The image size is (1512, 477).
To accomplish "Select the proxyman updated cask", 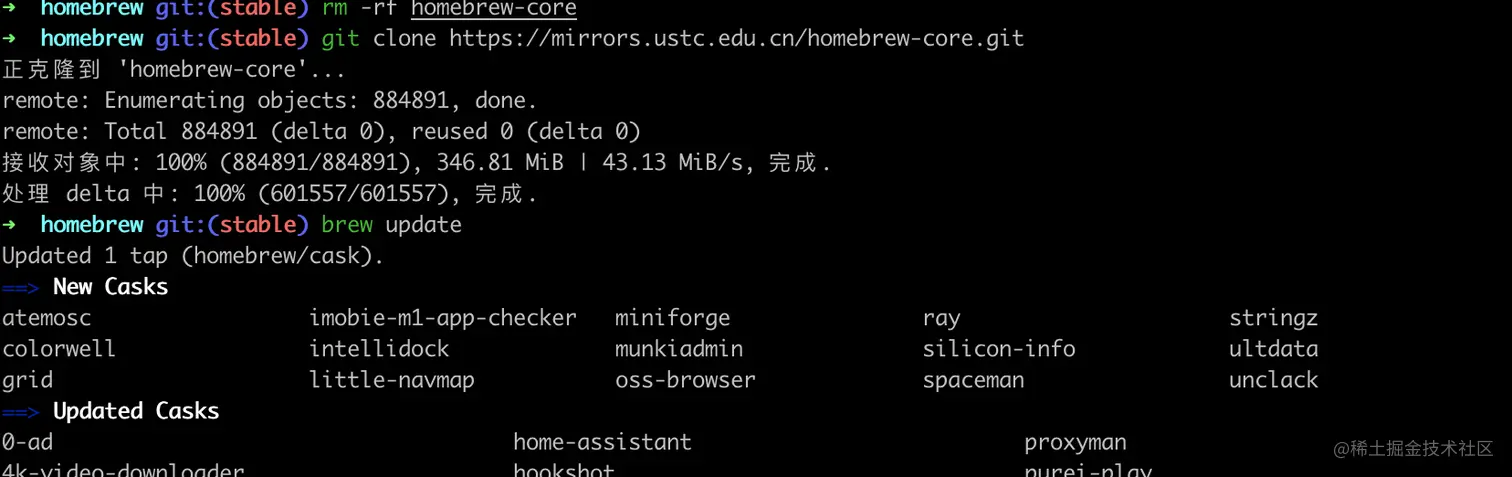I will point(1075,442).
